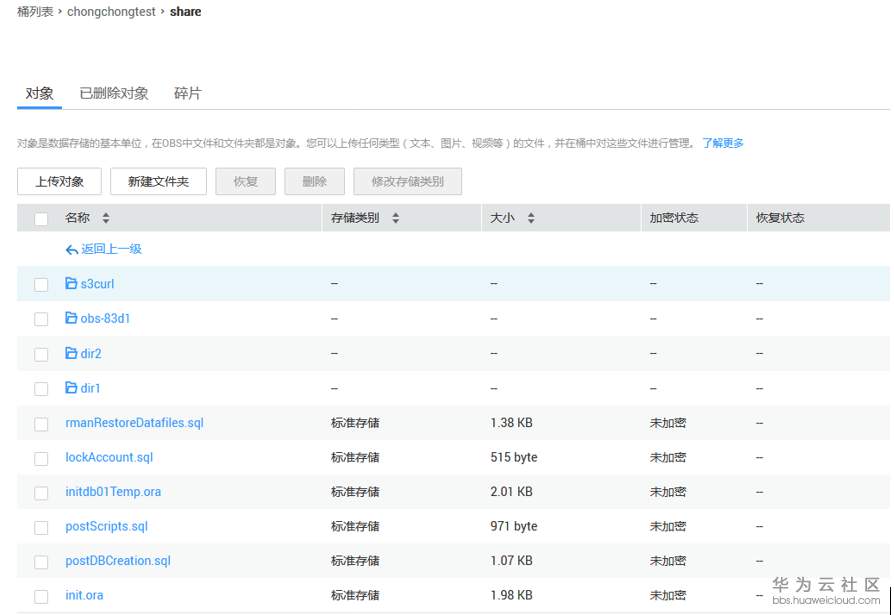Open the lockAccount.sql file

point(108,457)
